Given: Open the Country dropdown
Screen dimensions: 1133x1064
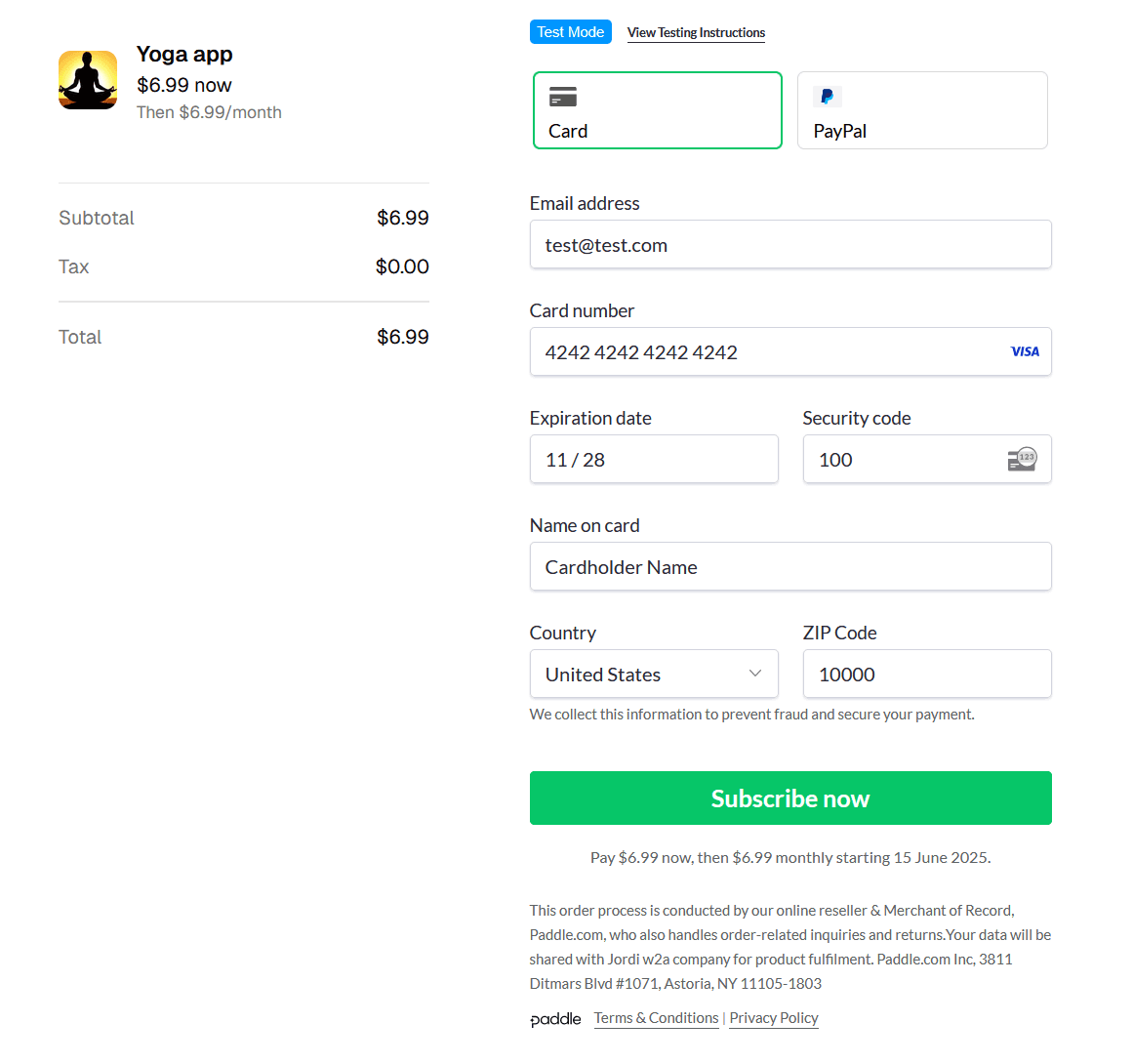Looking at the screenshot, I should click(x=654, y=675).
